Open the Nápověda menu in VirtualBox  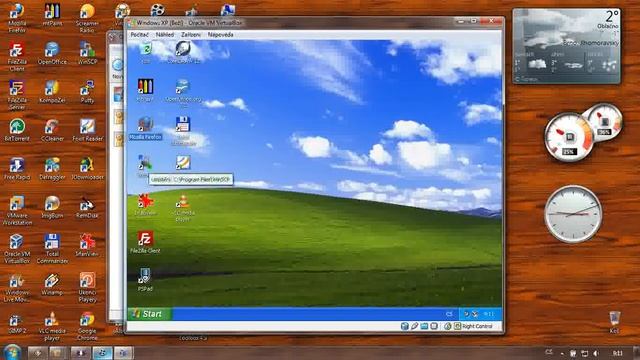220,35
